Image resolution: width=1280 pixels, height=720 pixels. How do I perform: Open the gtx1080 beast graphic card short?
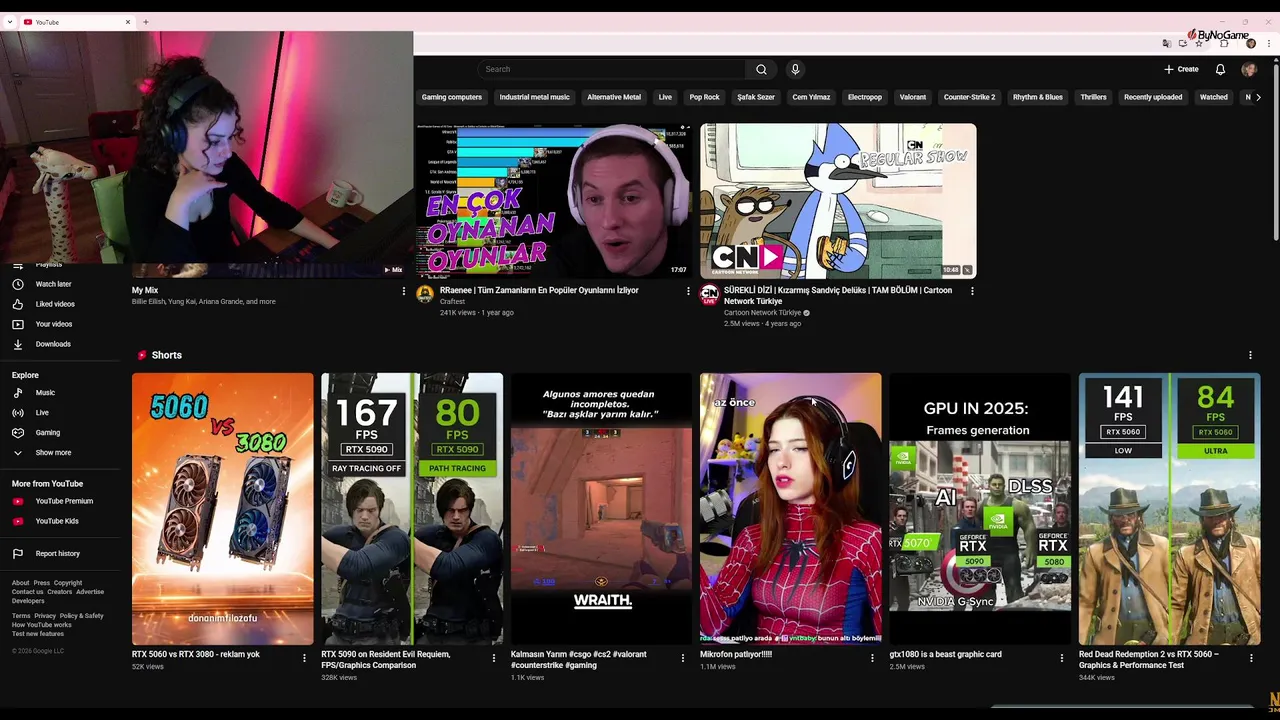pyautogui.click(x=980, y=509)
